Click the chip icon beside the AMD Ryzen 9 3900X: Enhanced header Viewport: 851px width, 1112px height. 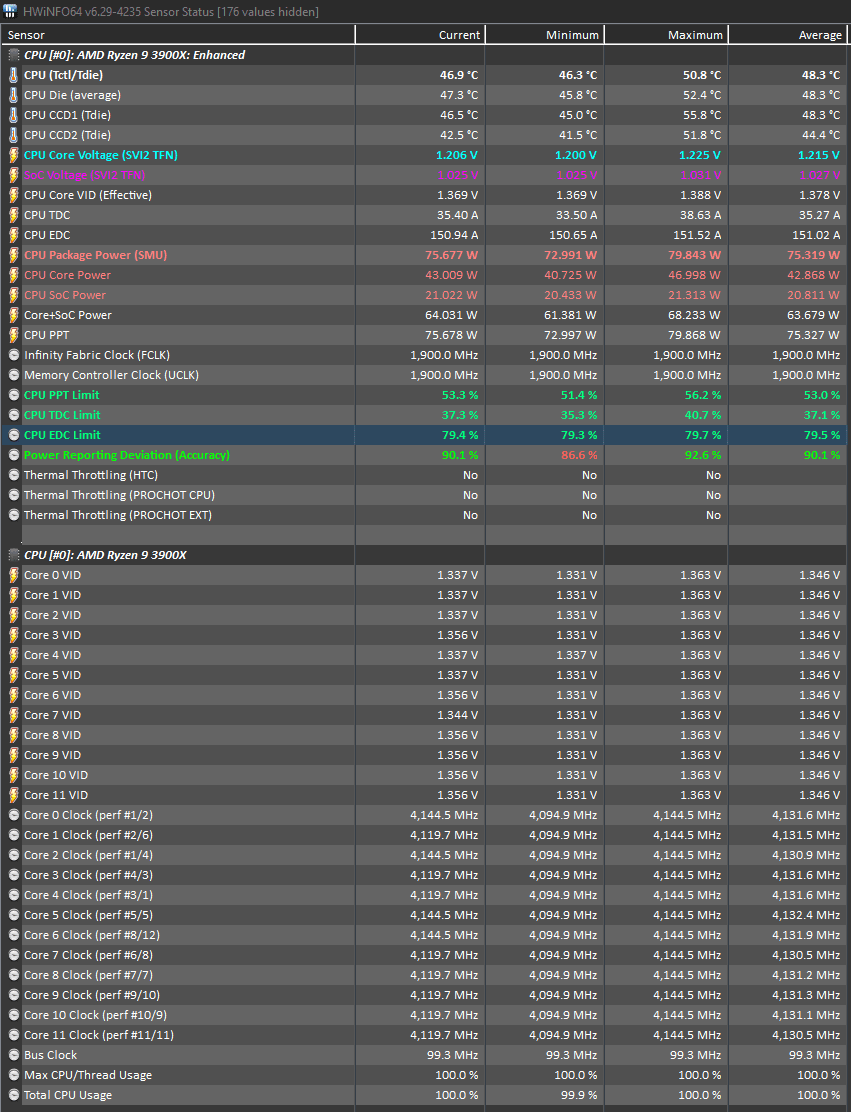coord(13,55)
